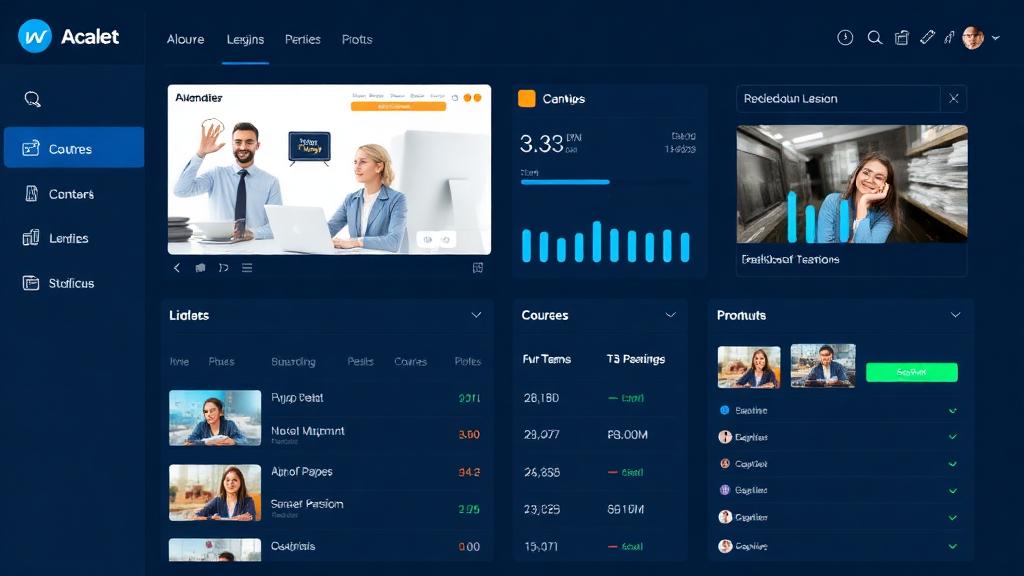
Task: Open the sidebar search icon
Action: click(33, 99)
